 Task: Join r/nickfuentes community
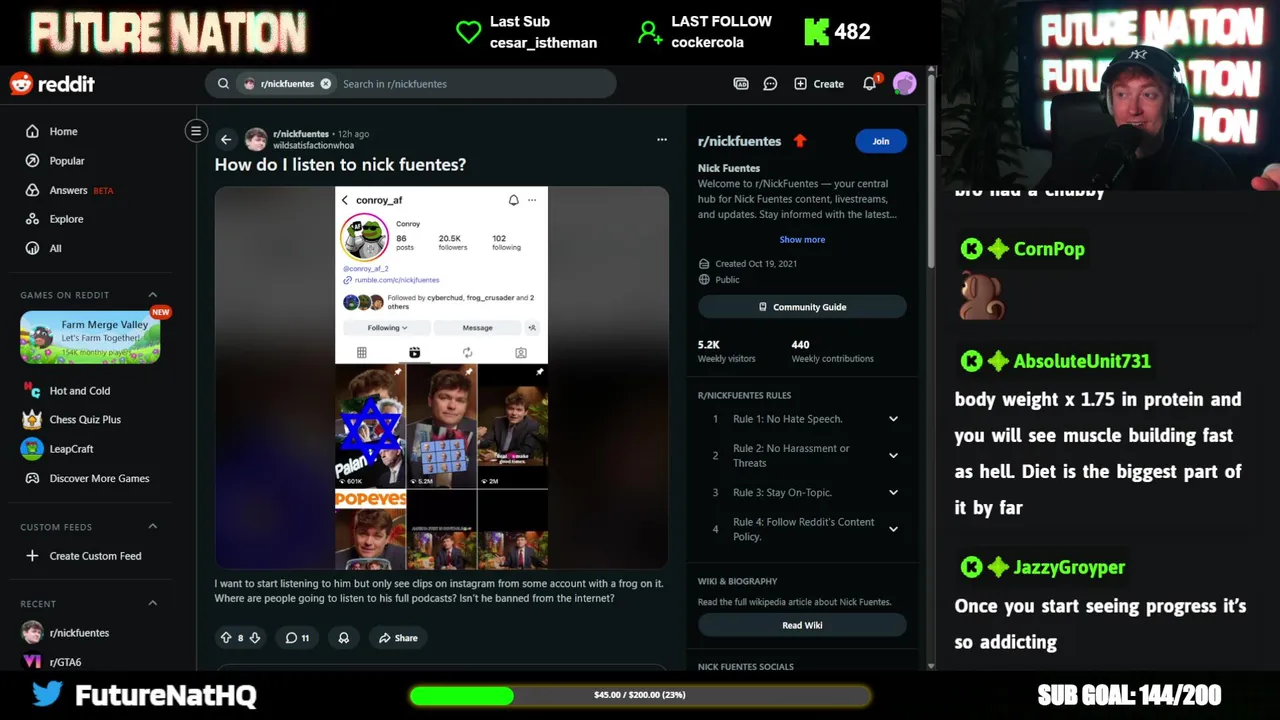click(880, 141)
